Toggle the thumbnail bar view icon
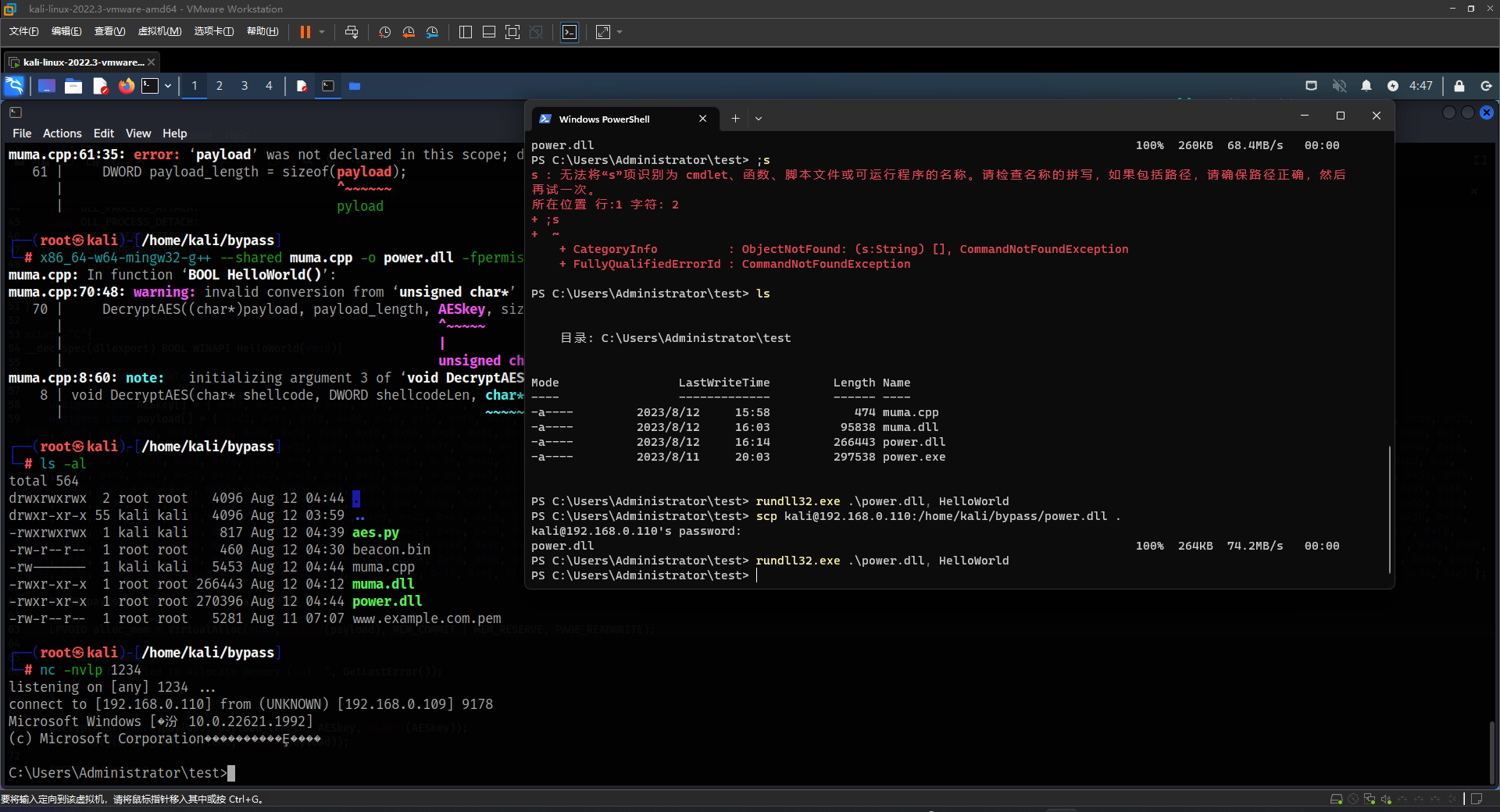Screen dimensions: 1500x812 [489, 32]
